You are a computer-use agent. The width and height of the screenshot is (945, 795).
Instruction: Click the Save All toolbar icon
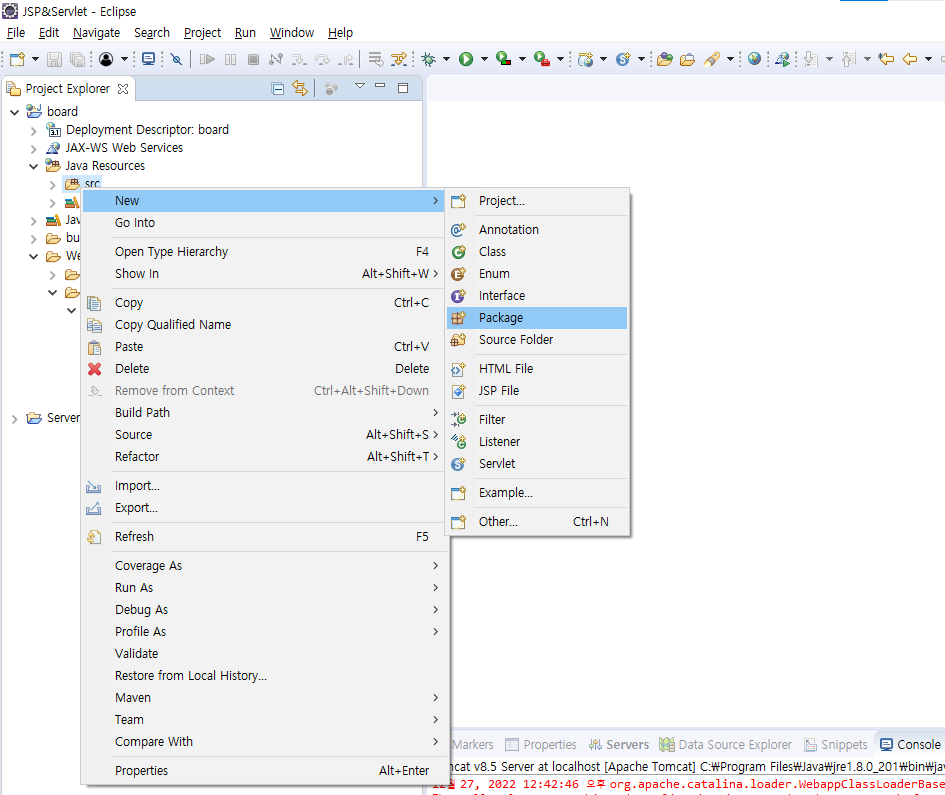(x=77, y=59)
